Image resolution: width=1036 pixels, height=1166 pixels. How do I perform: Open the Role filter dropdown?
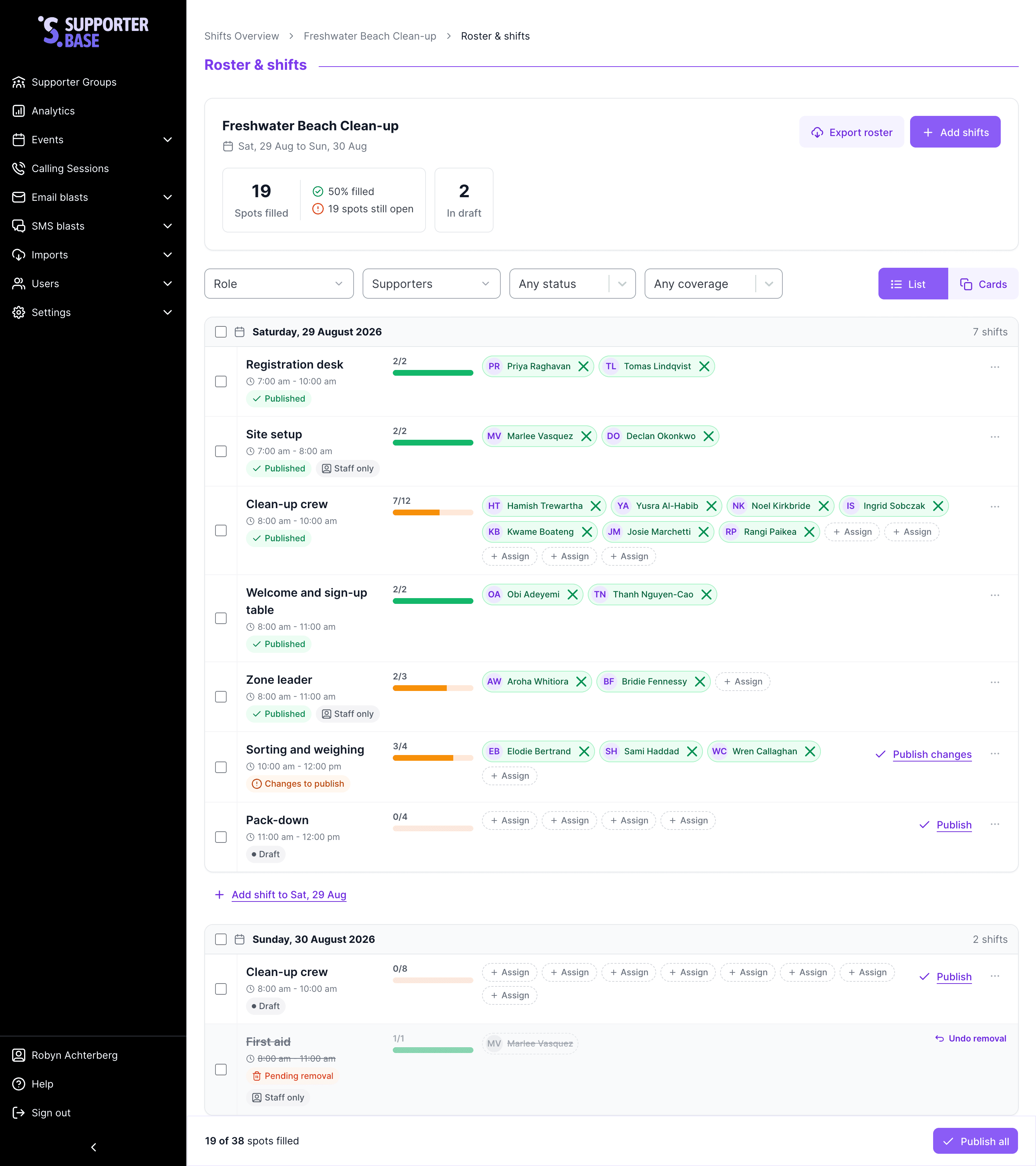point(279,284)
